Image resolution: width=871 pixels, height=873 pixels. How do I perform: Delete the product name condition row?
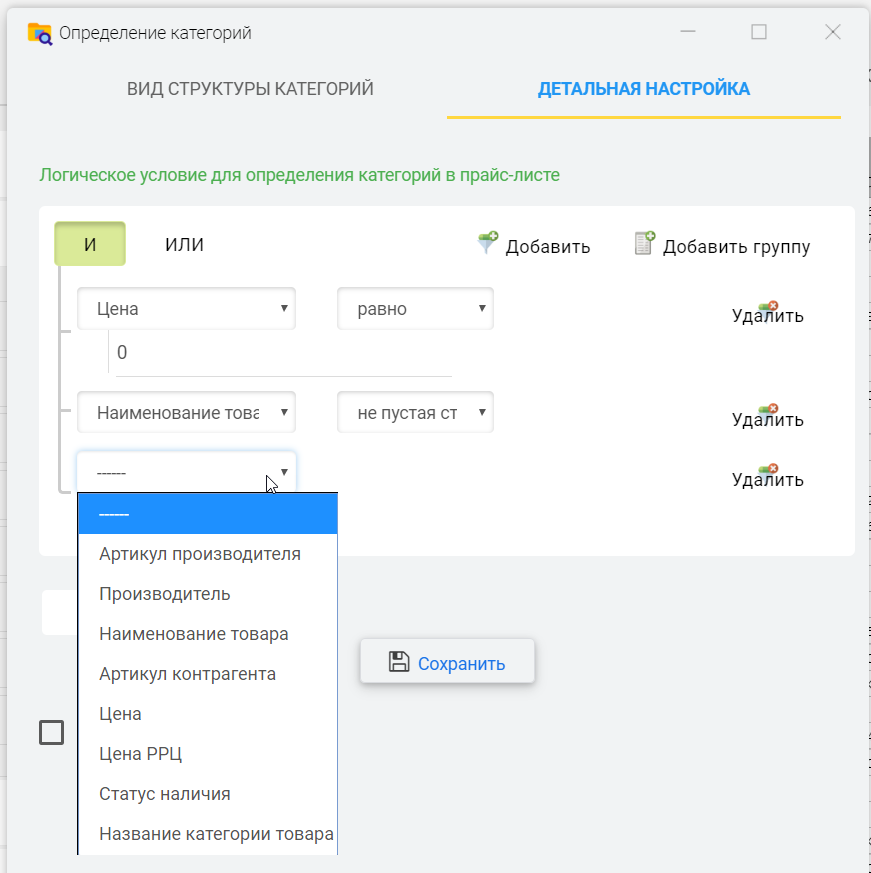coord(767,417)
